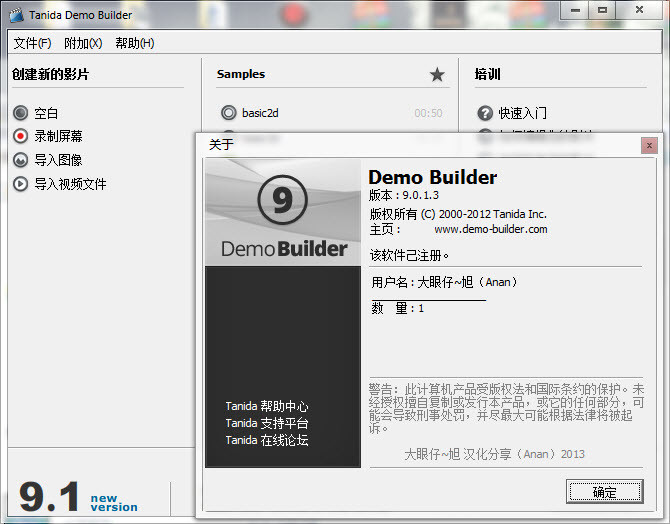Click the 大眼仔~旭 汉化分享 2013 credit text
Image resolution: width=670 pixels, height=524 pixels.
click(494, 454)
